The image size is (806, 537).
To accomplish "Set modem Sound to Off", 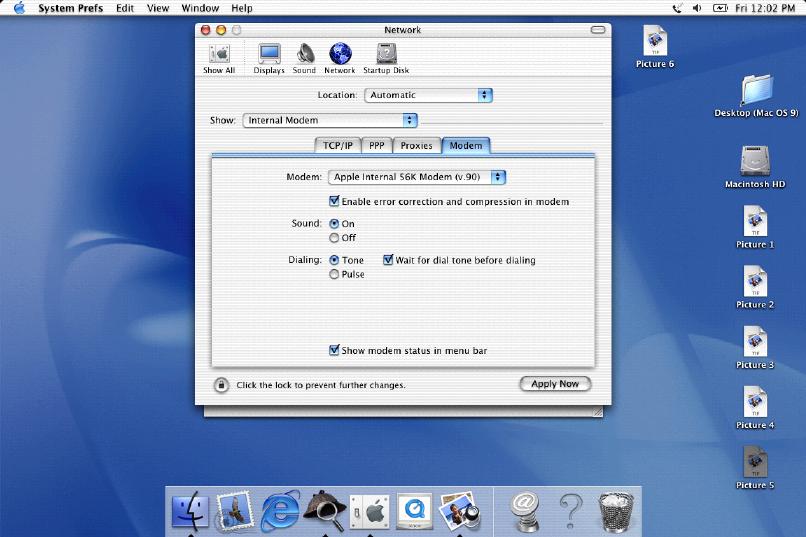I will tap(334, 237).
